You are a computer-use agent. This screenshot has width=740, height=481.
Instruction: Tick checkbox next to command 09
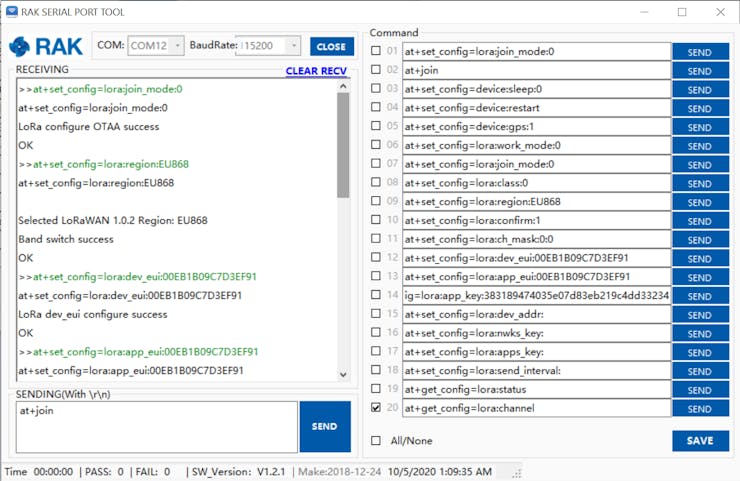376,201
